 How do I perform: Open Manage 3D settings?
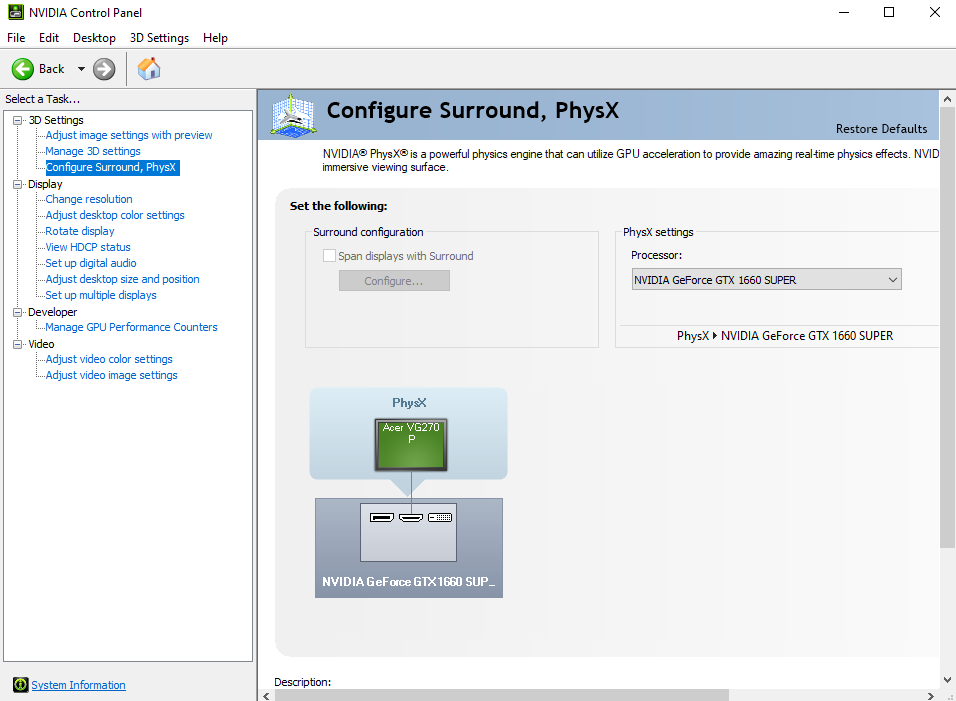coord(93,151)
